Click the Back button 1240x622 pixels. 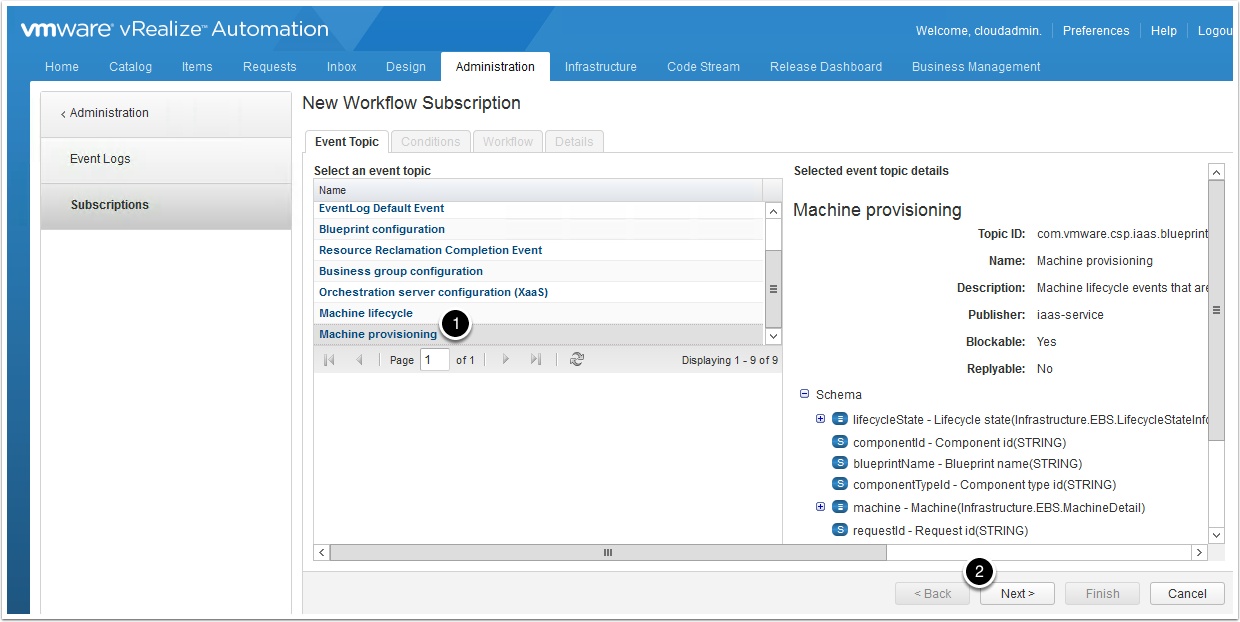(x=932, y=594)
